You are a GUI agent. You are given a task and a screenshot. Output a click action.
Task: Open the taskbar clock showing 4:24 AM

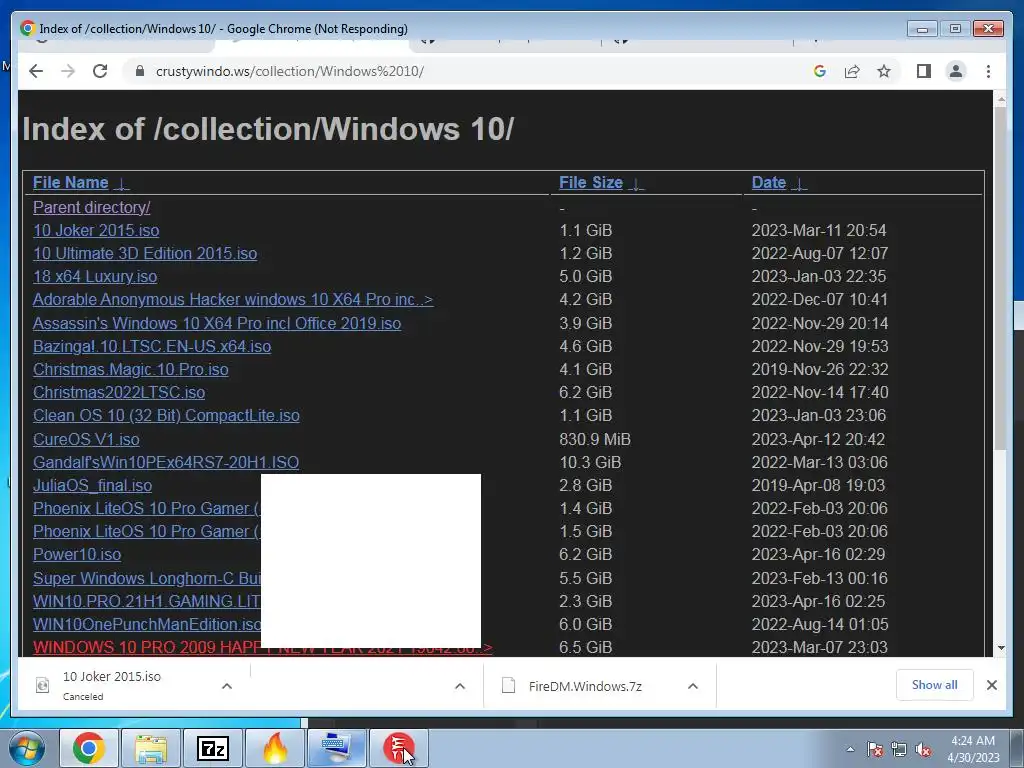[x=972, y=749]
